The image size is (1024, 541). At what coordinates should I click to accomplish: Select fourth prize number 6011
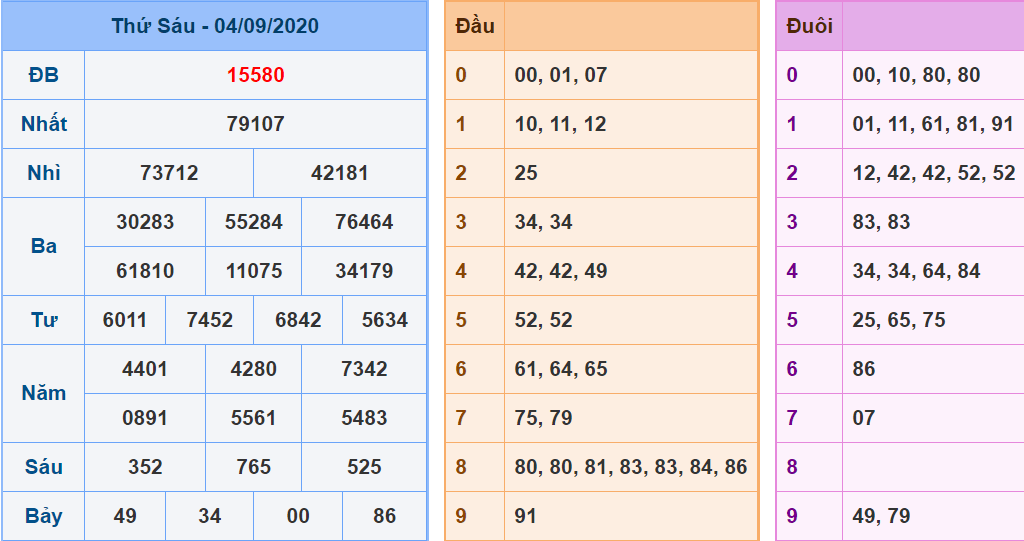pos(125,320)
